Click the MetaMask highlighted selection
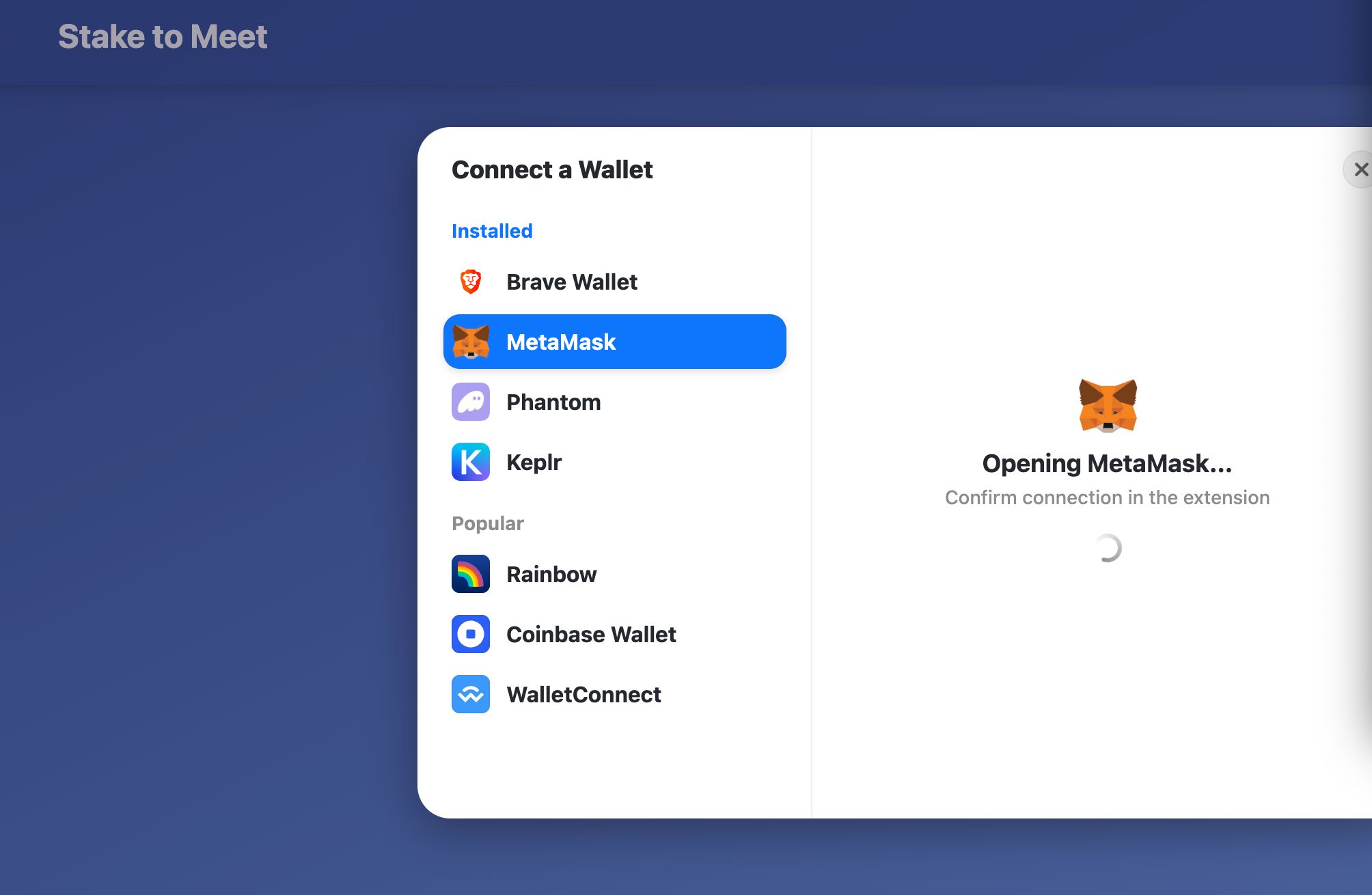 tap(612, 341)
